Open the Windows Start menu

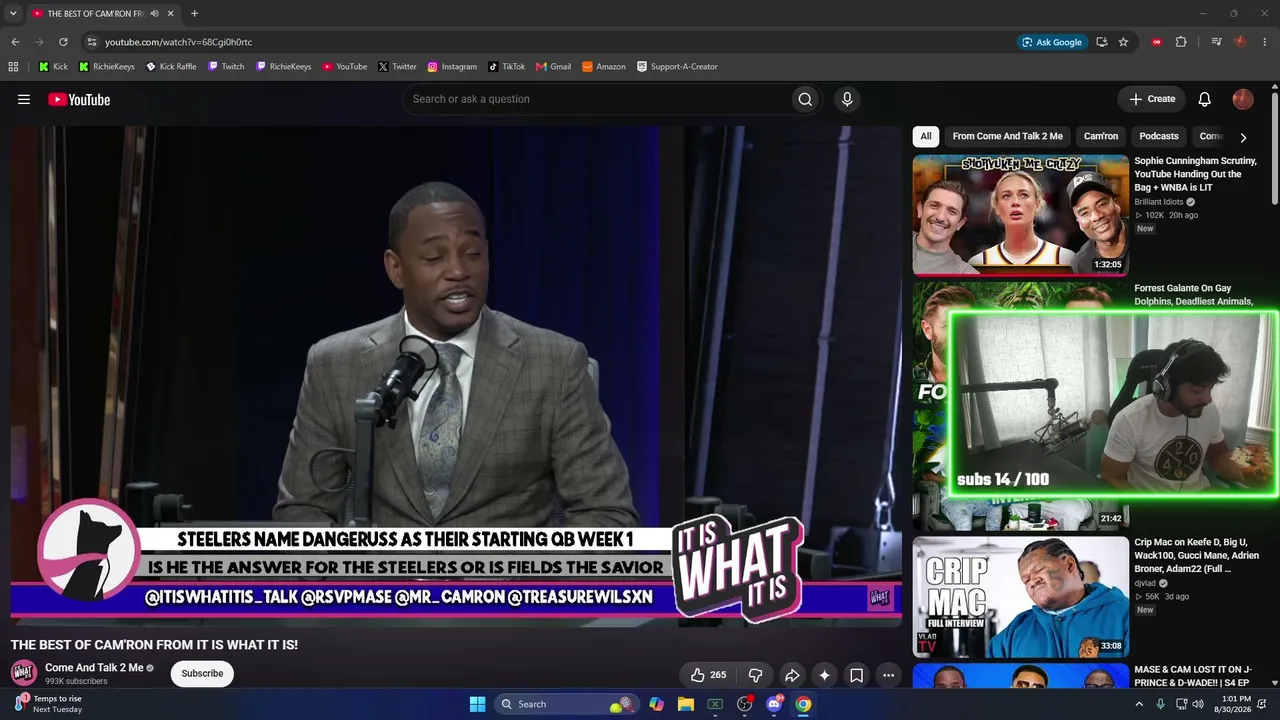coord(477,704)
